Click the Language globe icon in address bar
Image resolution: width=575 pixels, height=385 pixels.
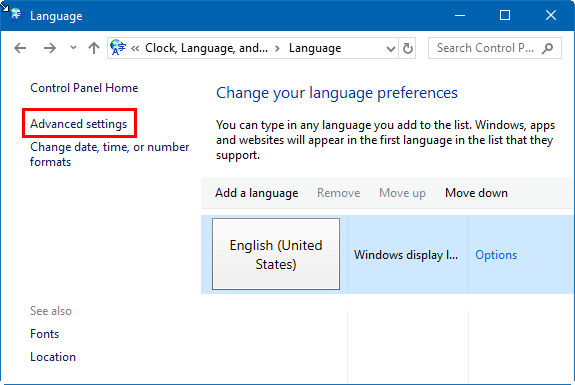tap(118, 48)
